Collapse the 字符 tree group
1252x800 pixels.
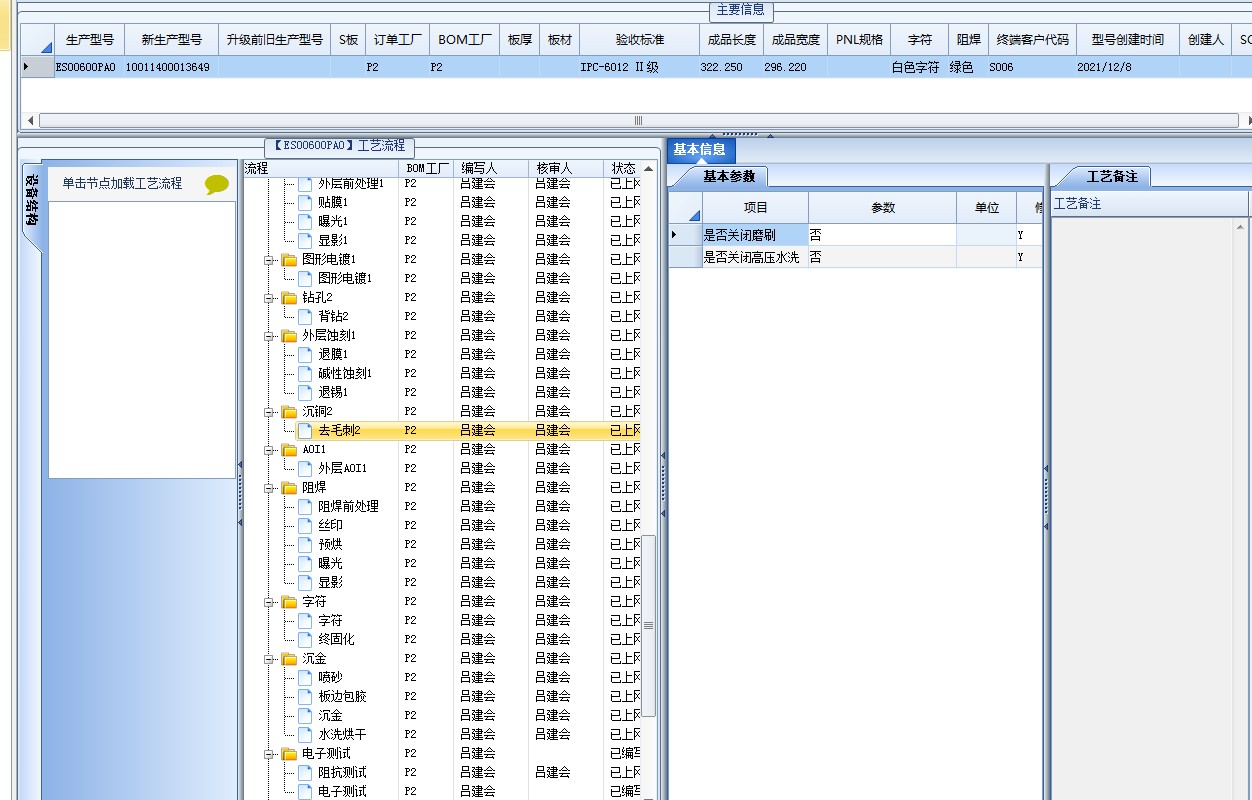click(269, 602)
